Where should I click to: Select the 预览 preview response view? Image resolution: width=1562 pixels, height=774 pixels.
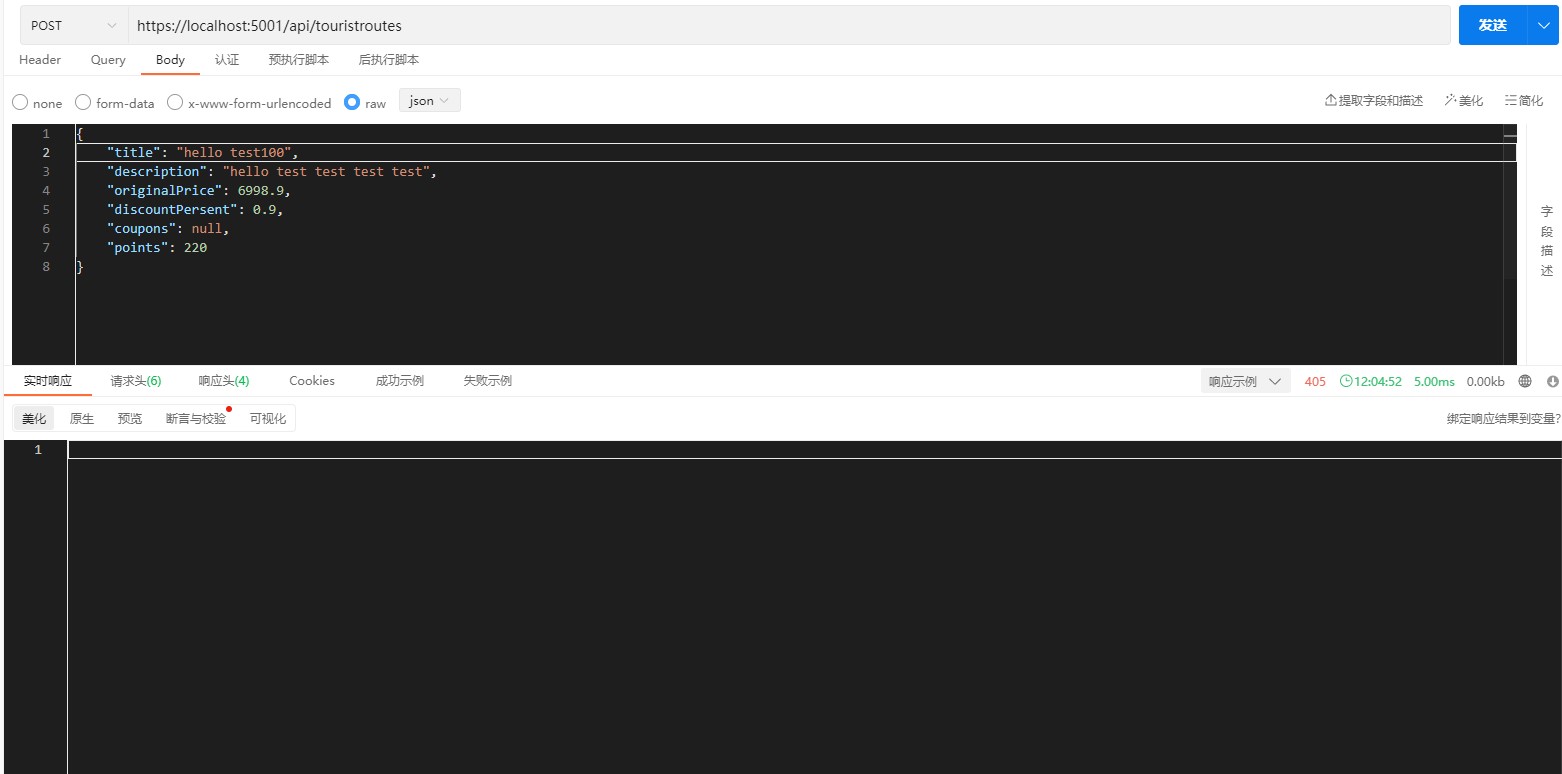(130, 418)
